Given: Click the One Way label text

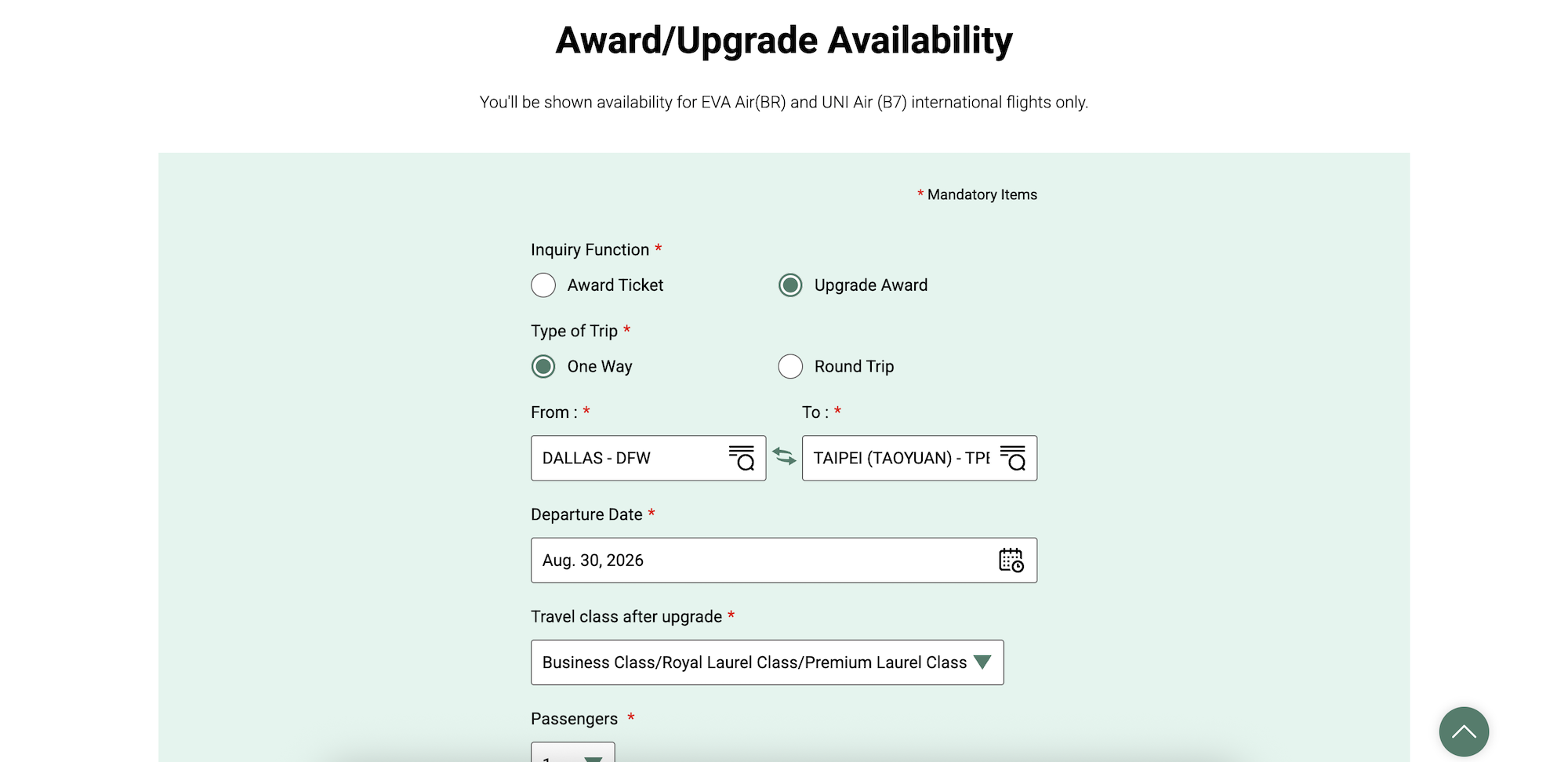Looking at the screenshot, I should tap(600, 367).
